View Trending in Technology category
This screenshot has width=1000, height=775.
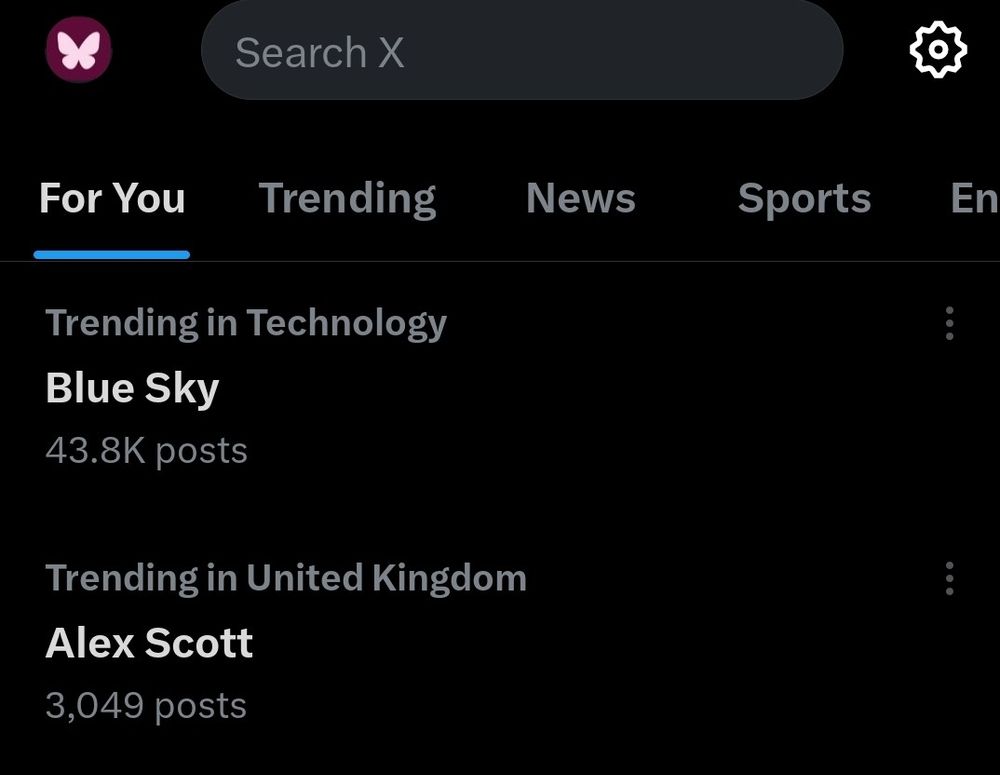click(245, 323)
